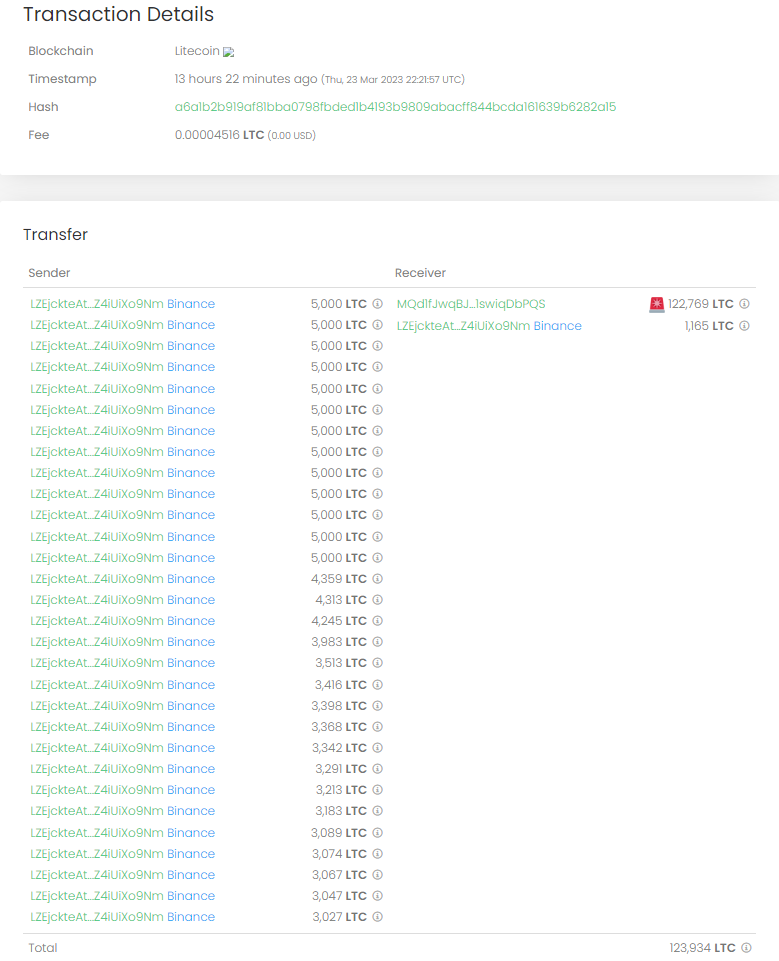Viewport: 779px width, 961px height.
Task: Click info icon next to 4,359 LTC
Action: tap(377, 579)
